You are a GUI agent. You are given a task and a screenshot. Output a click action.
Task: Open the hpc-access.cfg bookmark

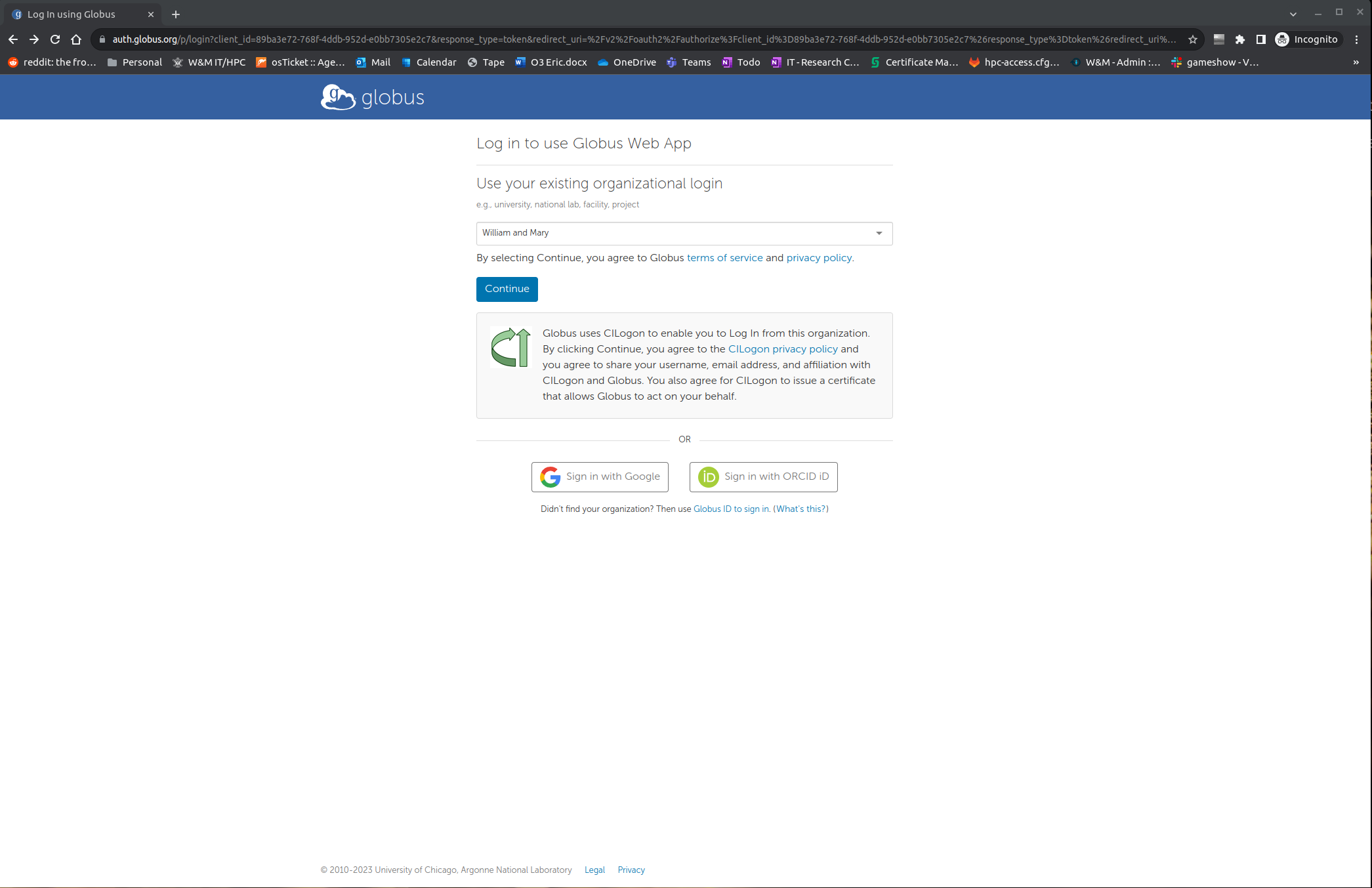pos(1014,62)
